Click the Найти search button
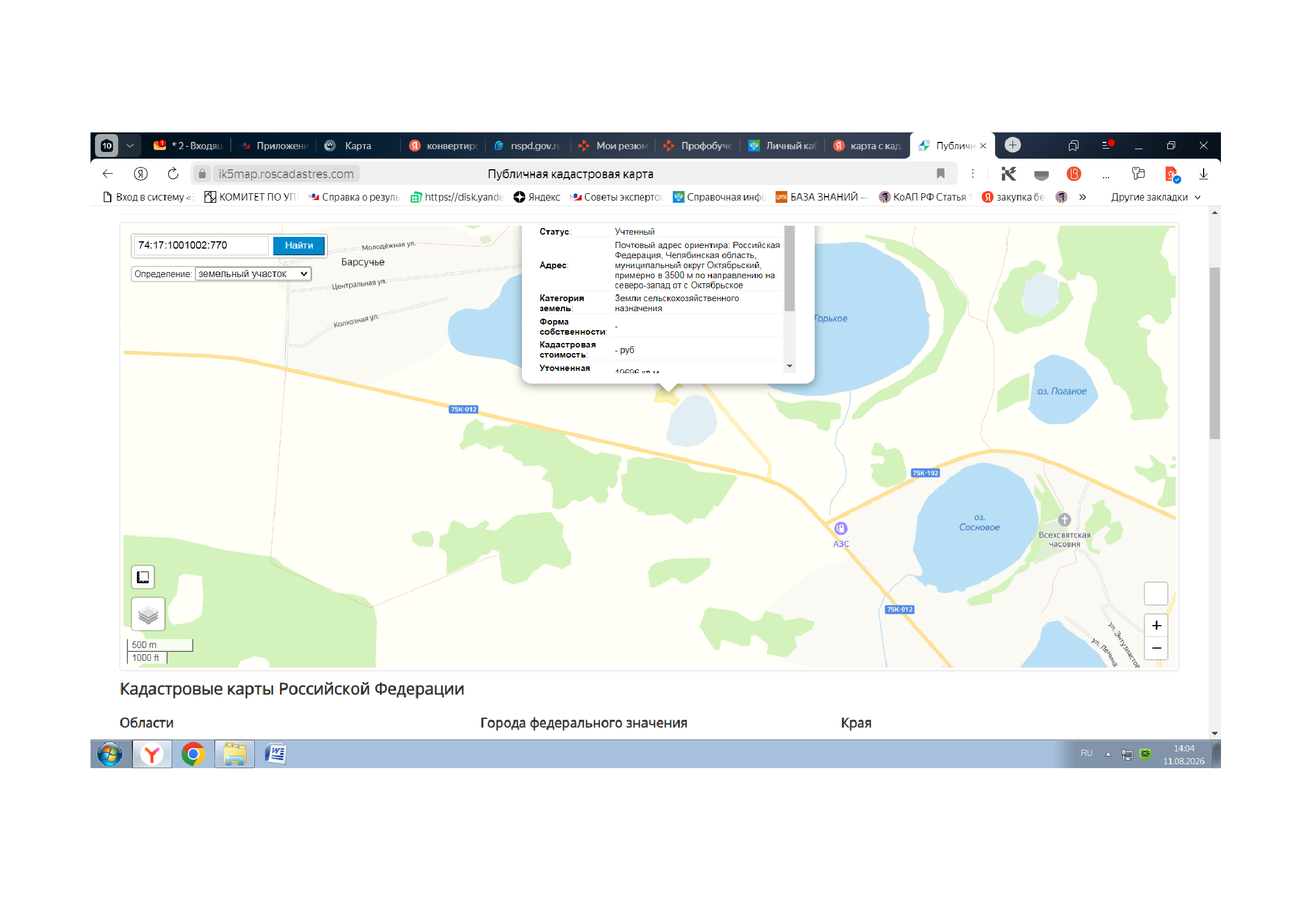This screenshot has width=1307, height=924. point(299,245)
